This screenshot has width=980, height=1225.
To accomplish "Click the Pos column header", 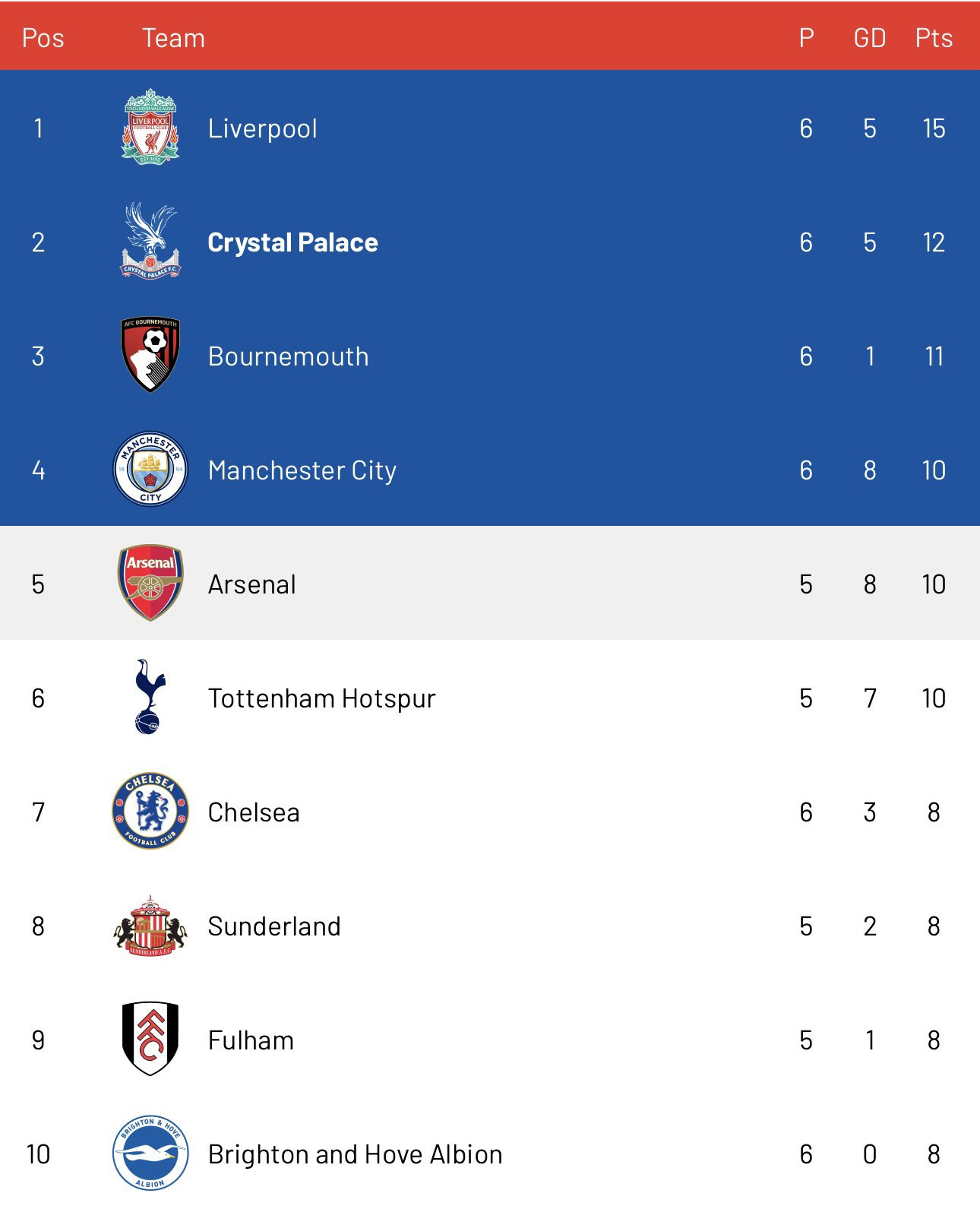I will pos(43,38).
